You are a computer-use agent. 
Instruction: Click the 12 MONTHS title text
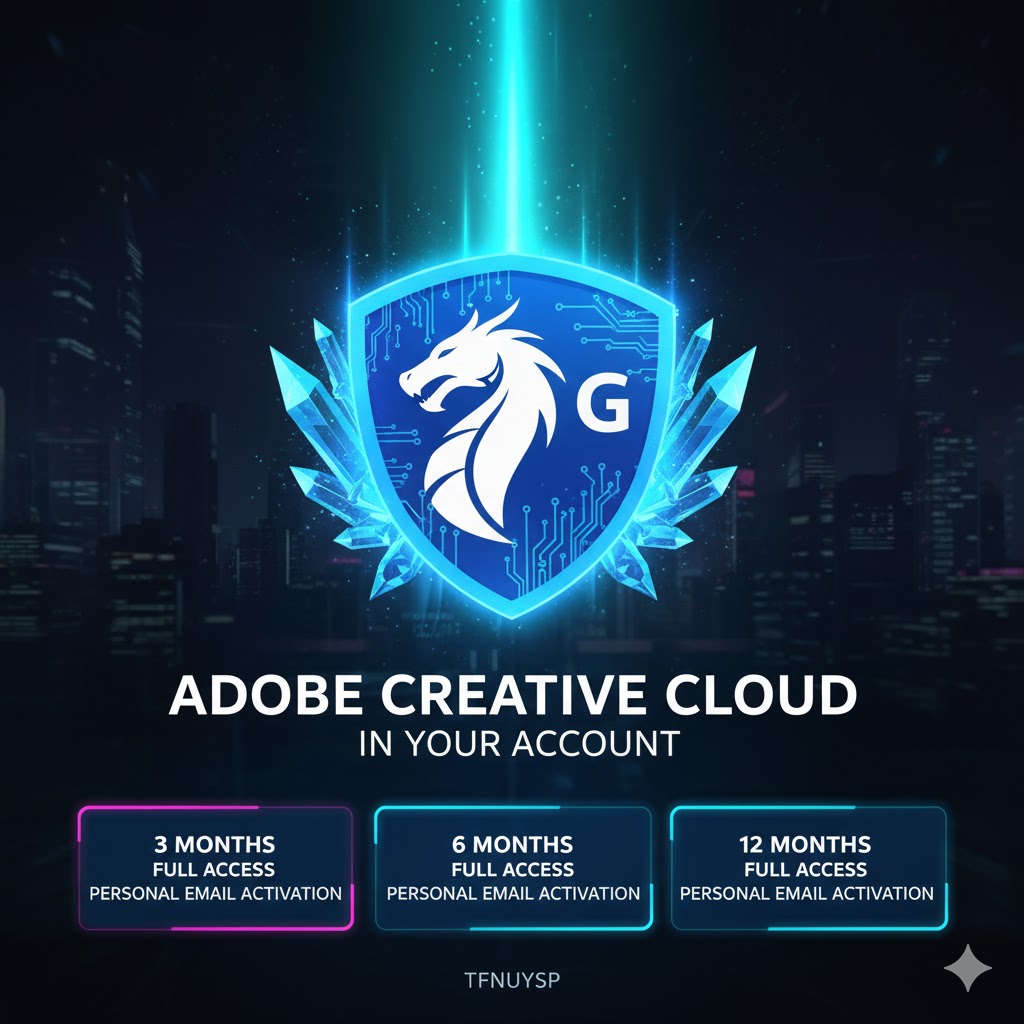click(805, 844)
